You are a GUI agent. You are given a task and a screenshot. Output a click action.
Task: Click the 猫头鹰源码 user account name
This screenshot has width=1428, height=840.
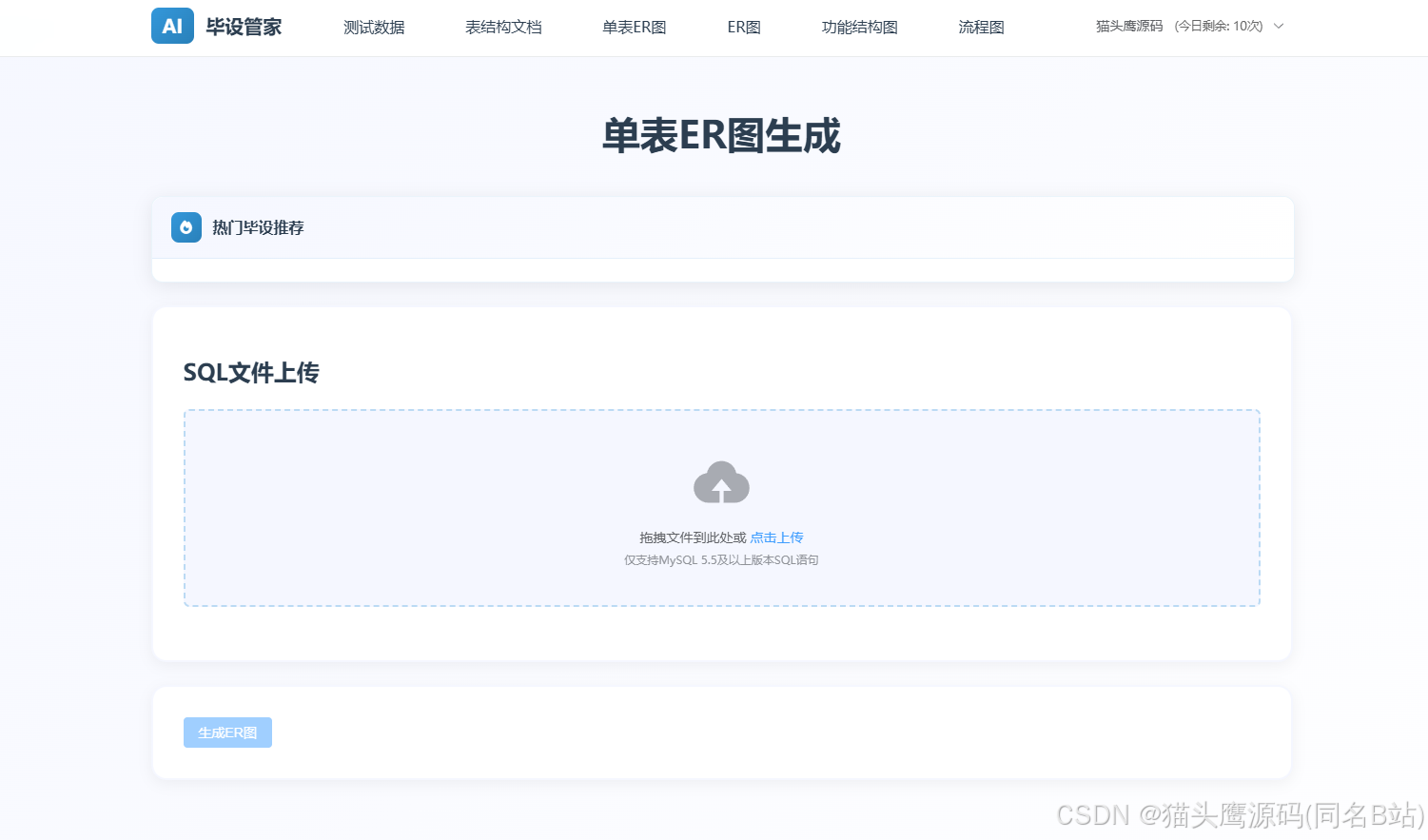[x=1129, y=27]
